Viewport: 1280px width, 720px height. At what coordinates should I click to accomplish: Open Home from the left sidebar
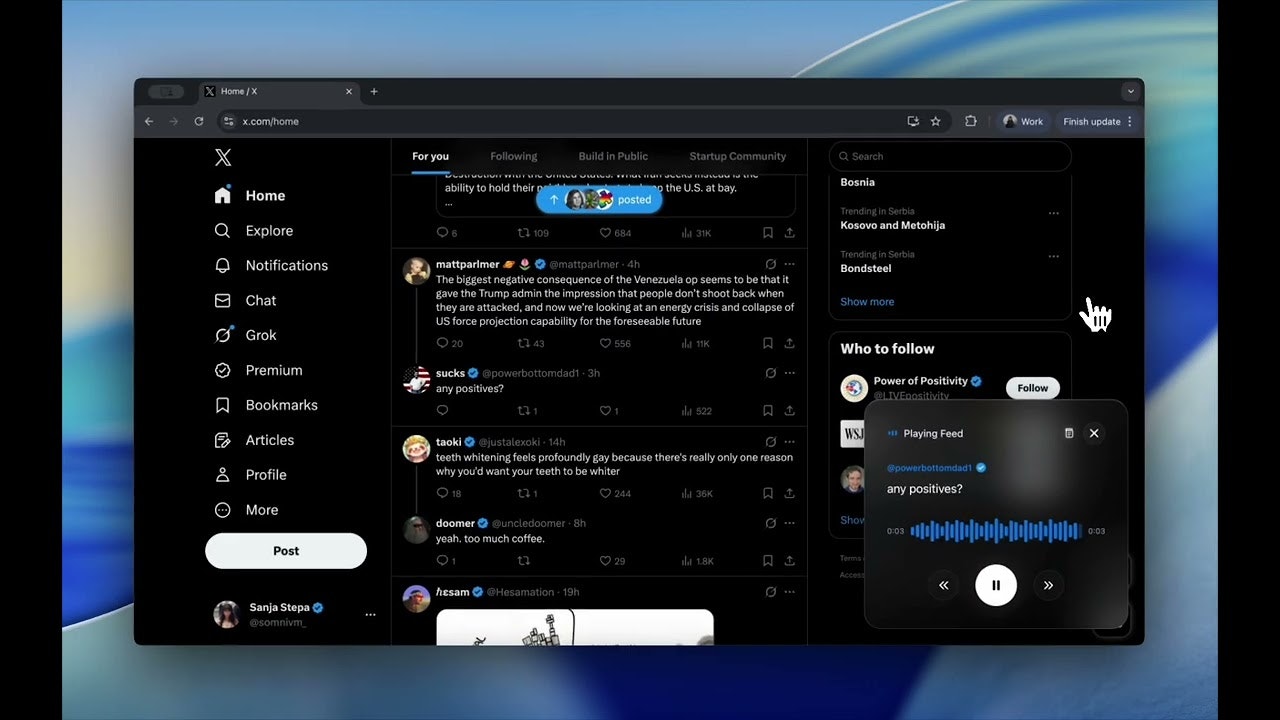pyautogui.click(x=250, y=196)
